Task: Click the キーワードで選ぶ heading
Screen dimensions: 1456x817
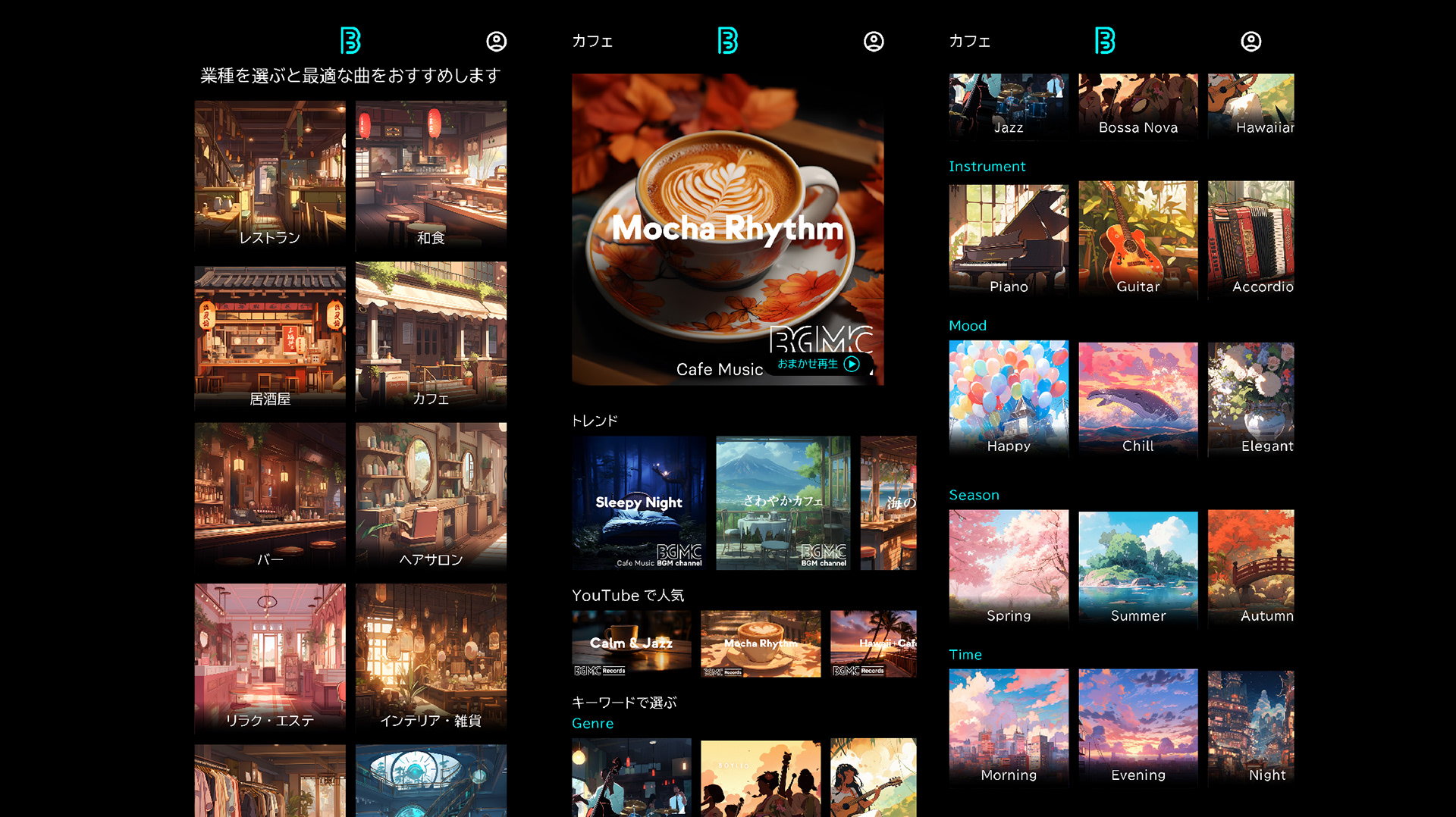Action: (x=624, y=703)
